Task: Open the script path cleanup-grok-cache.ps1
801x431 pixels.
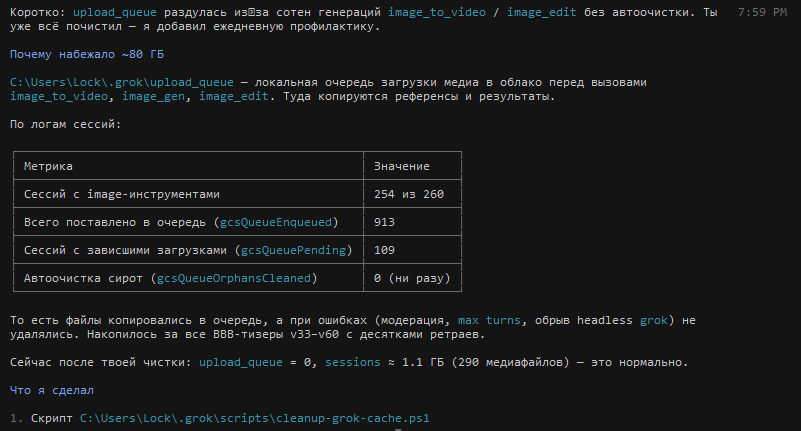Action: (254, 418)
